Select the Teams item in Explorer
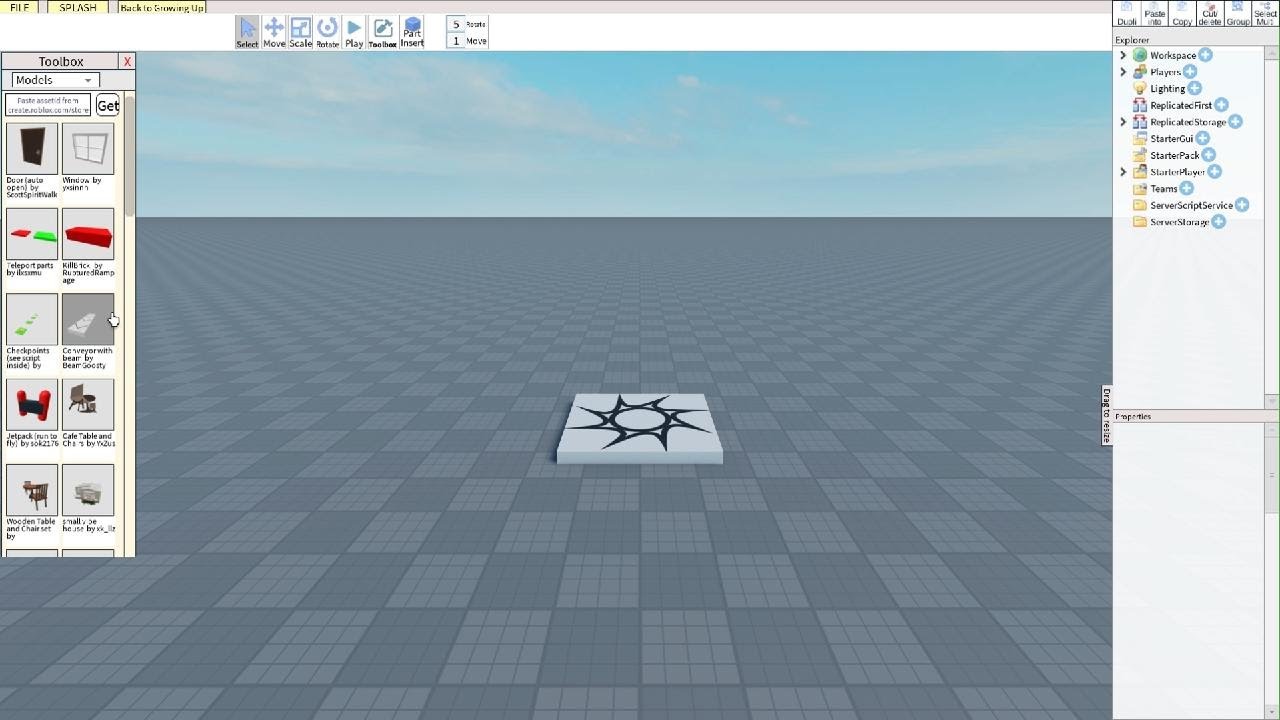The height and width of the screenshot is (720, 1280). (x=1164, y=188)
